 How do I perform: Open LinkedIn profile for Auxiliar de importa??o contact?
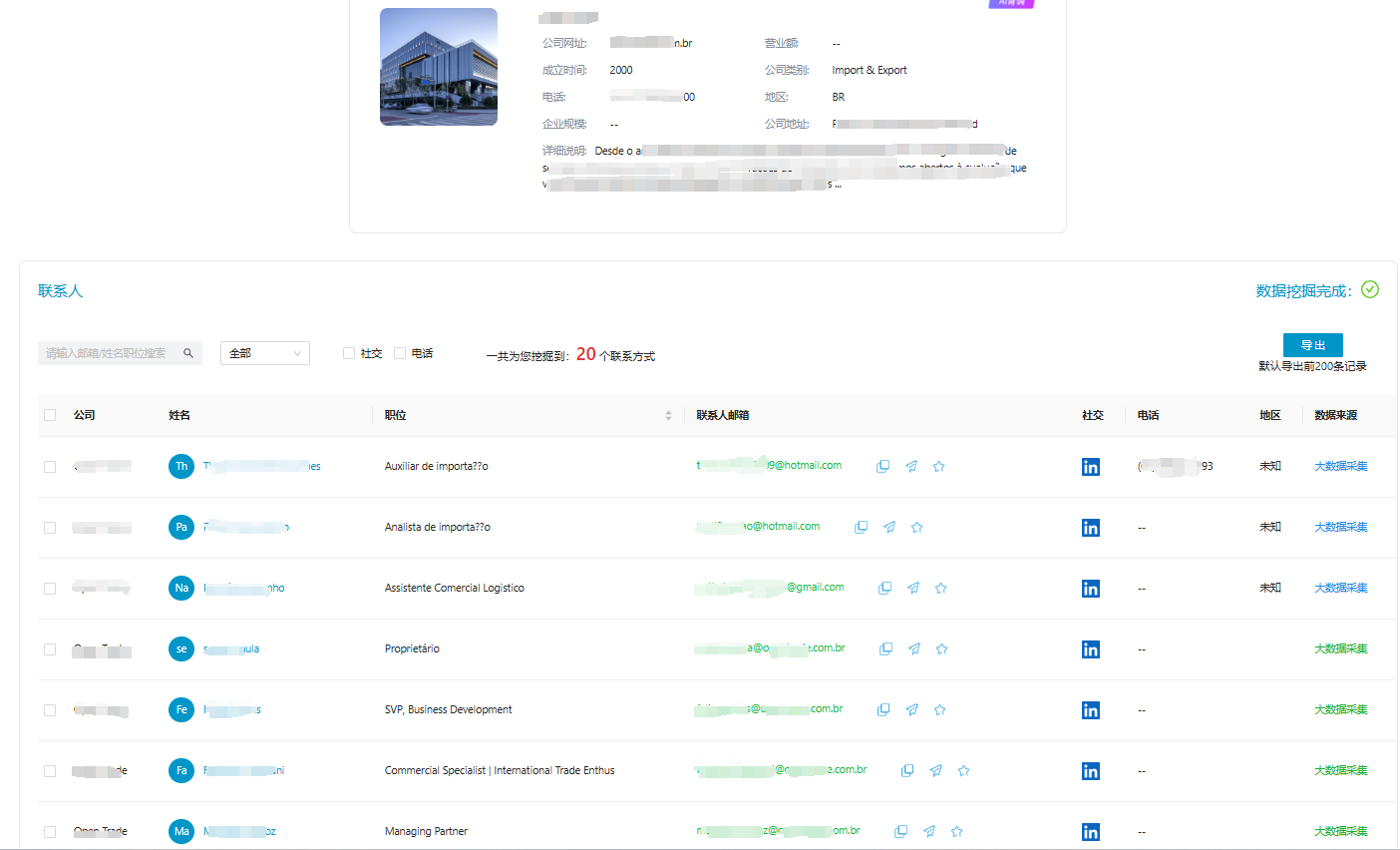coord(1091,467)
